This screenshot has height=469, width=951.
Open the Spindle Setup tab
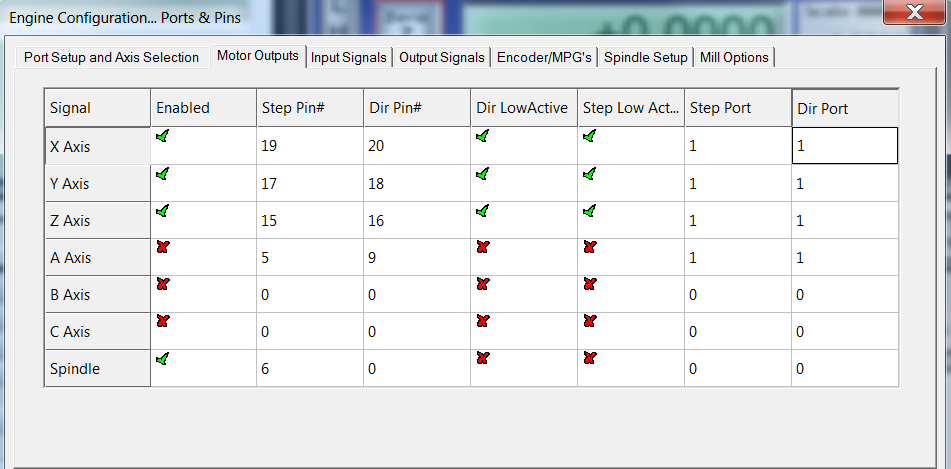(646, 58)
